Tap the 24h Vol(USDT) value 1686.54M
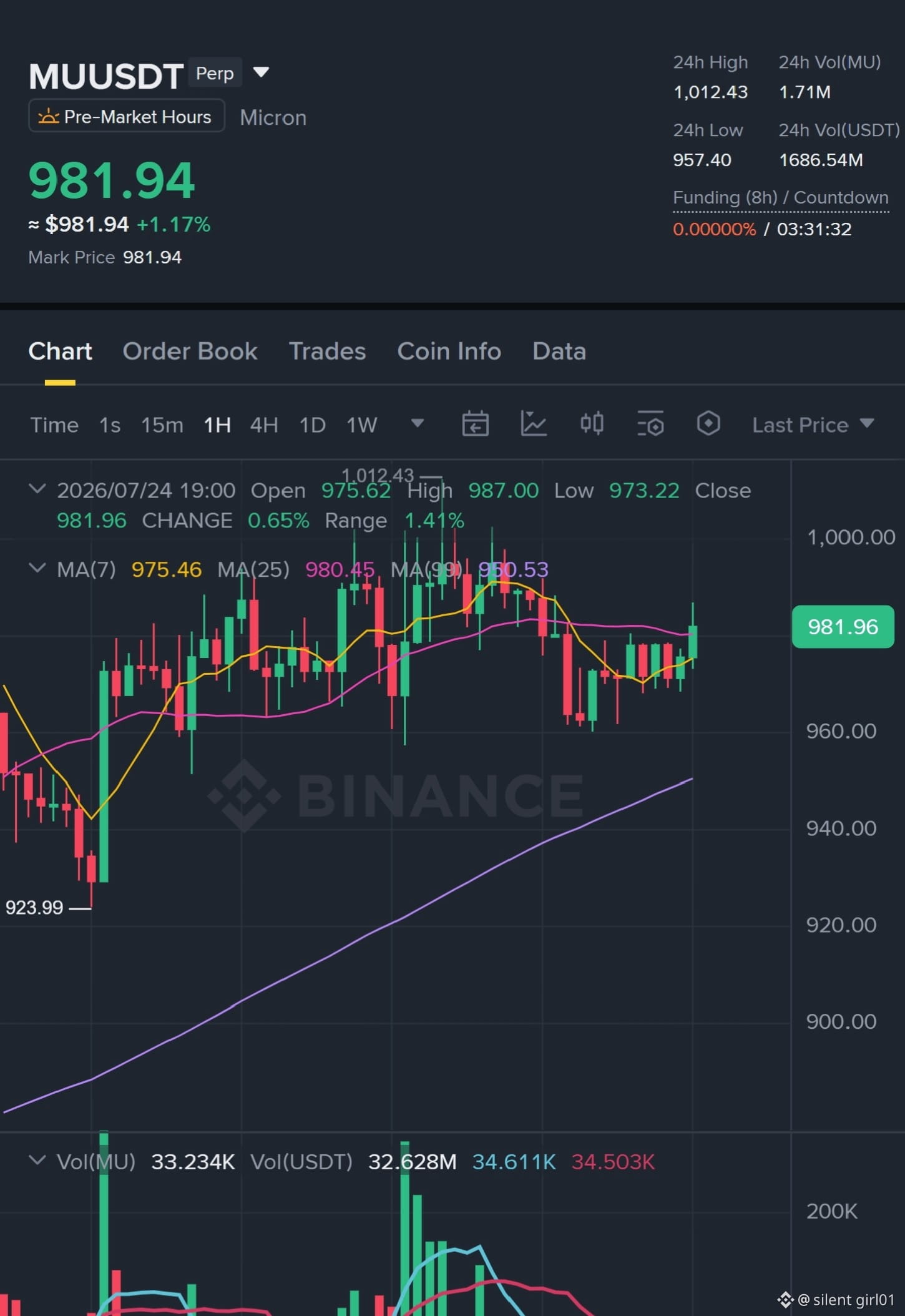This screenshot has height=1316, width=905. pos(821,160)
